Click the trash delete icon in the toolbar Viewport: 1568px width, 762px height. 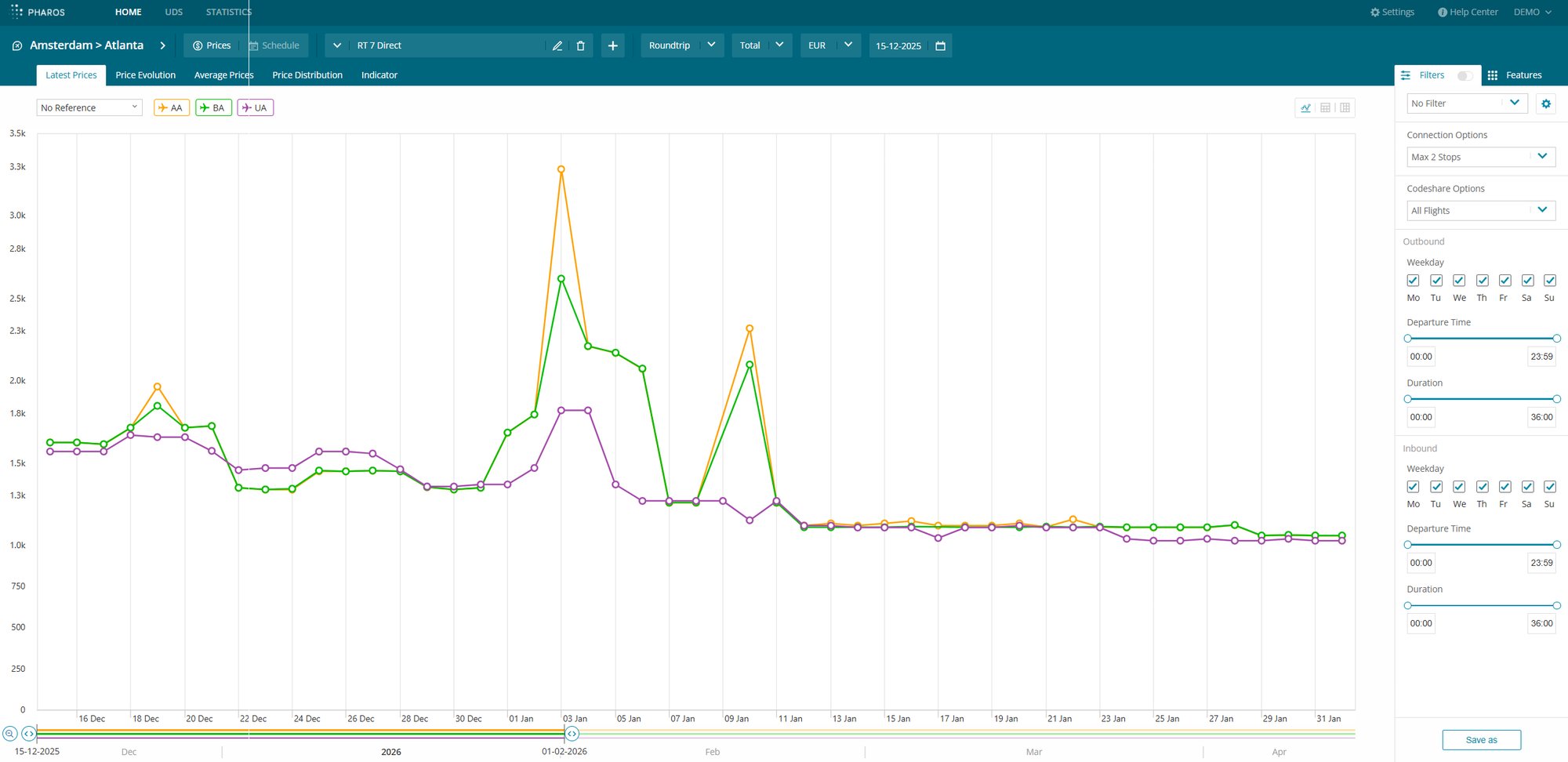pos(580,46)
